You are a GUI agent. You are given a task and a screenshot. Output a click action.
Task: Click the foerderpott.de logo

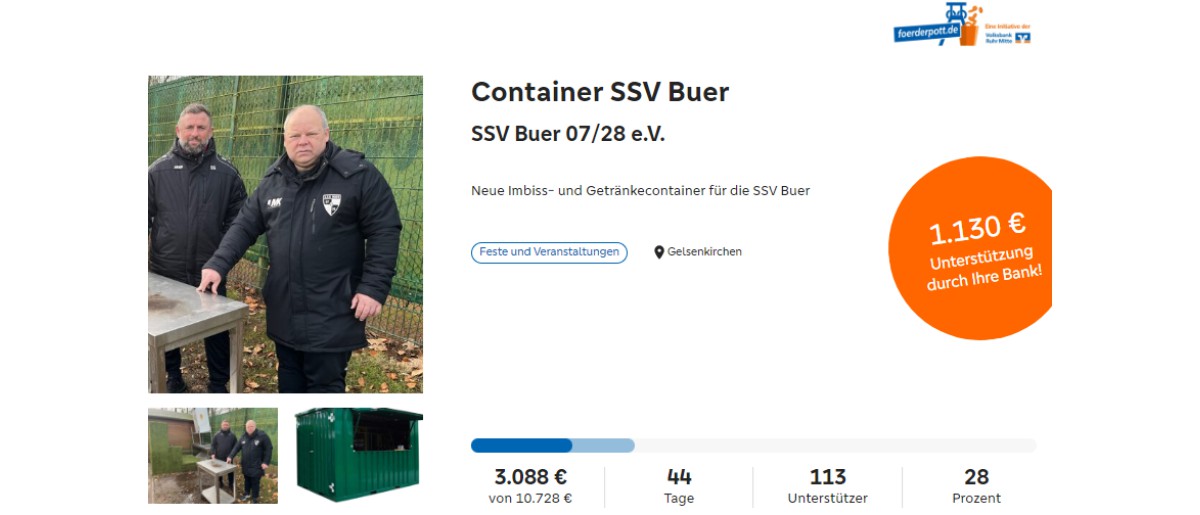coord(936,25)
